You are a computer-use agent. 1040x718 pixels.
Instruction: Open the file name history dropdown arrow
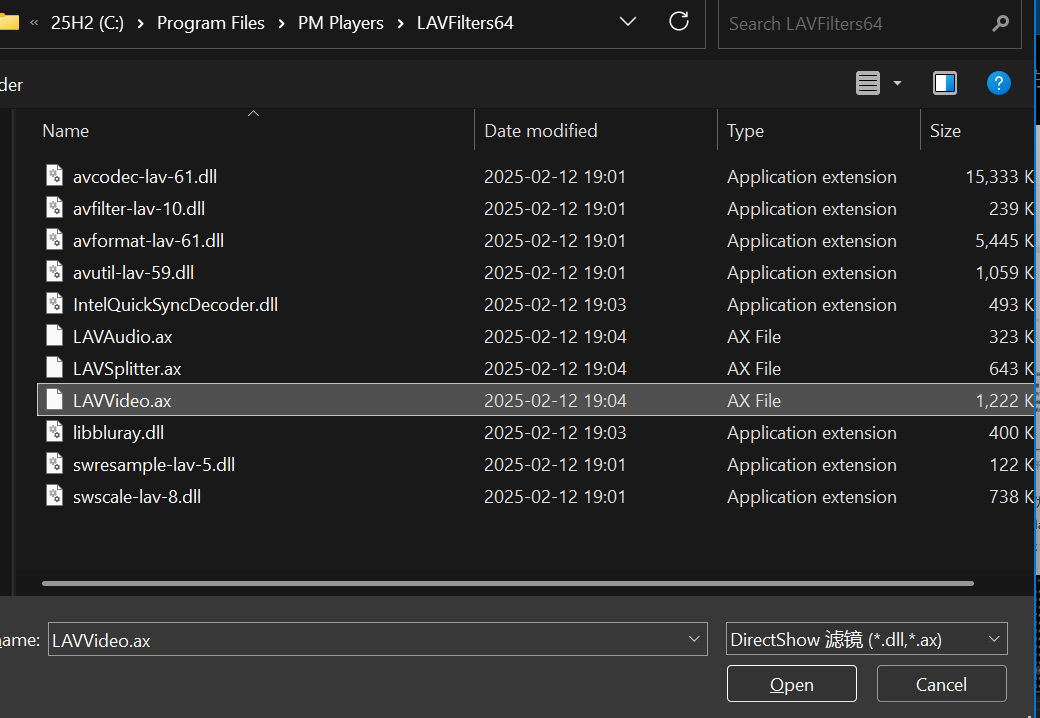coord(694,639)
